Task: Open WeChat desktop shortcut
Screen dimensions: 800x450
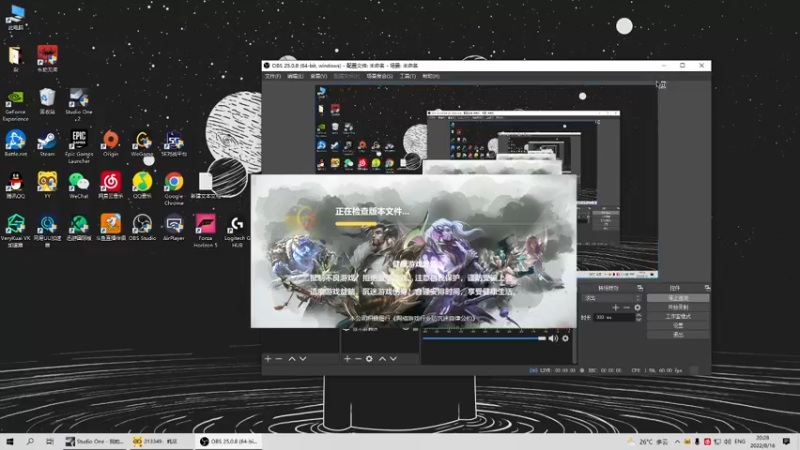Action: tap(79, 185)
